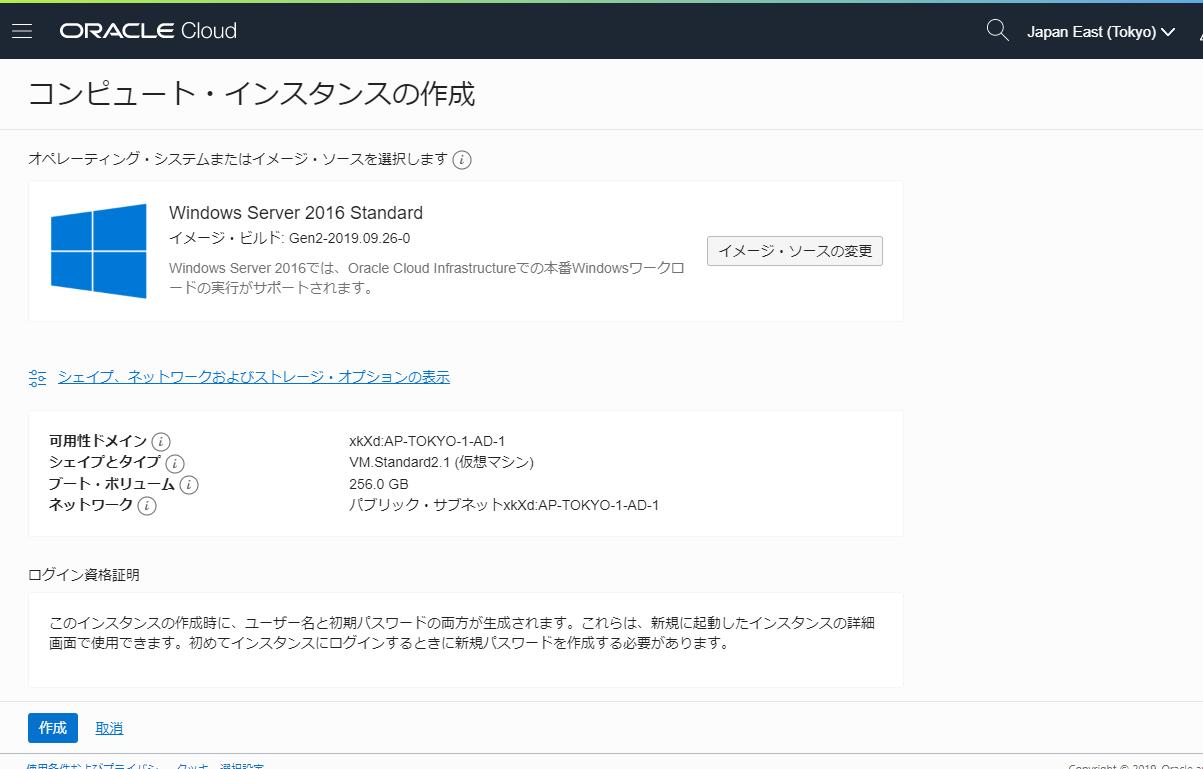Click the パブリック・サブネット network value

pyautogui.click(x=503, y=505)
